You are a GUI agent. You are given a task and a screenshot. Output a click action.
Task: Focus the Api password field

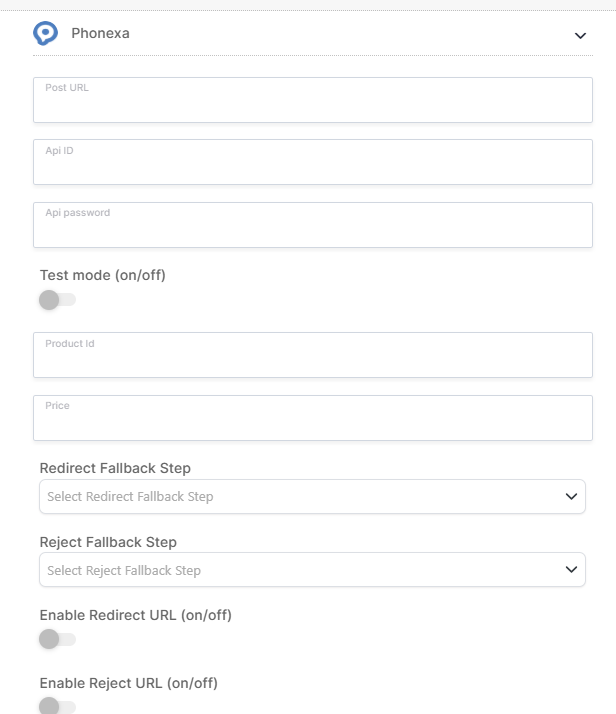[x=313, y=225]
